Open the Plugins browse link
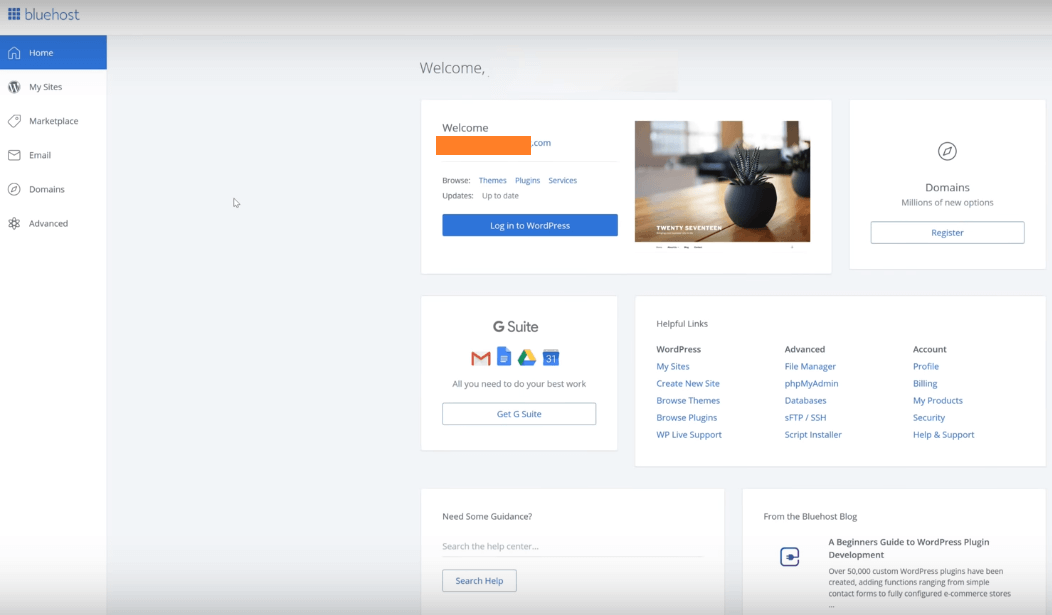The image size is (1052, 615). click(527, 180)
